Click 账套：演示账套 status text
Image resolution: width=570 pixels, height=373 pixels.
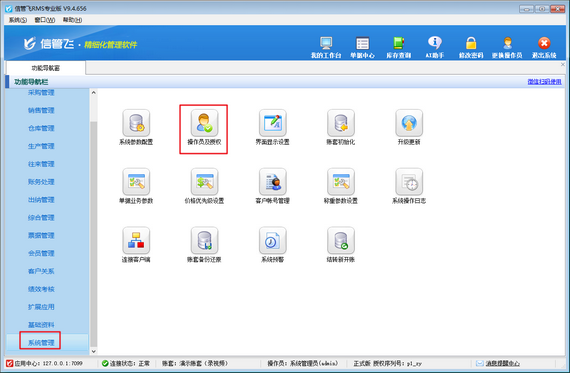[195, 363]
